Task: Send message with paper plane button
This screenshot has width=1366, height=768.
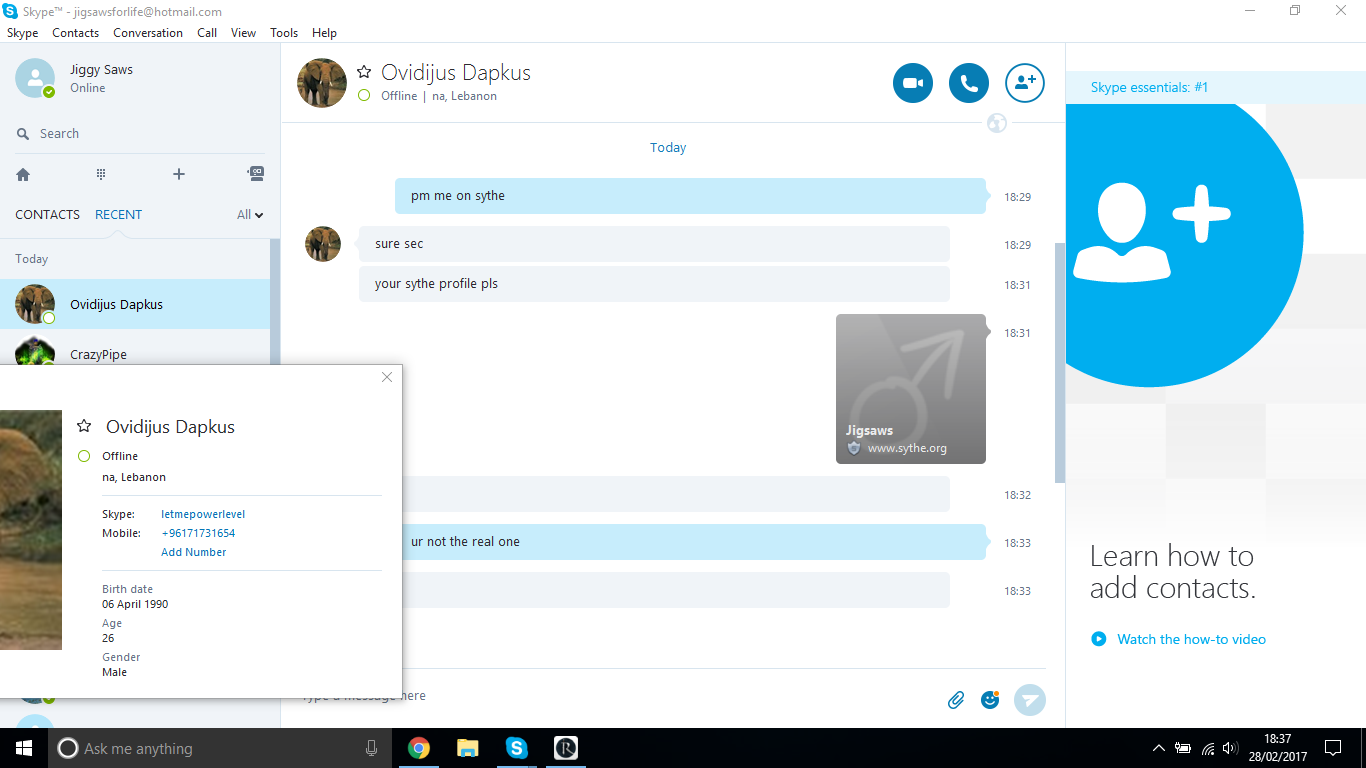Action: pyautogui.click(x=1030, y=699)
